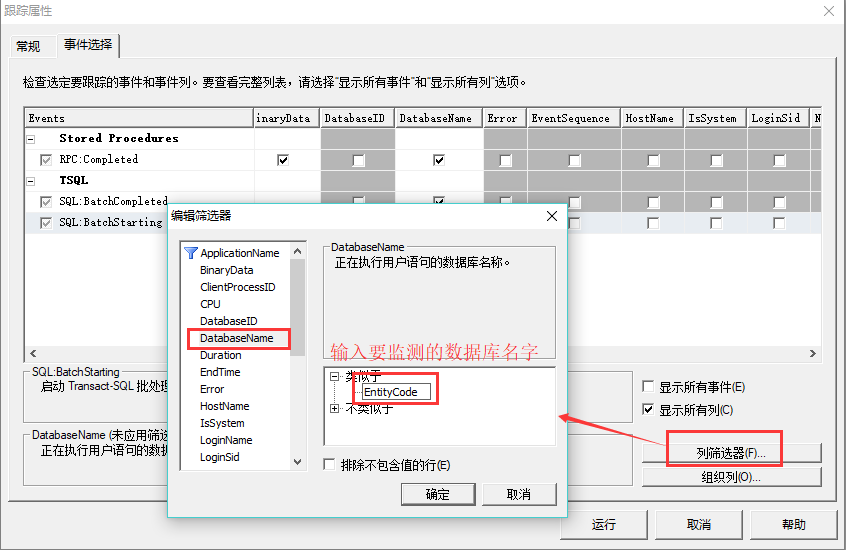Screen dimensions: 846x550
Task: Switch to the 常规 tab
Action: coord(28,46)
